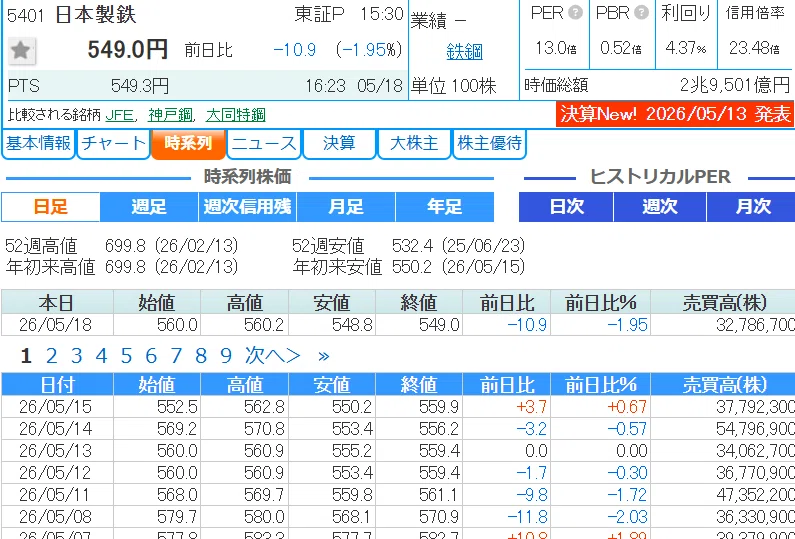
Task: Click the PTS price 549.3円
Action: [x=139, y=86]
